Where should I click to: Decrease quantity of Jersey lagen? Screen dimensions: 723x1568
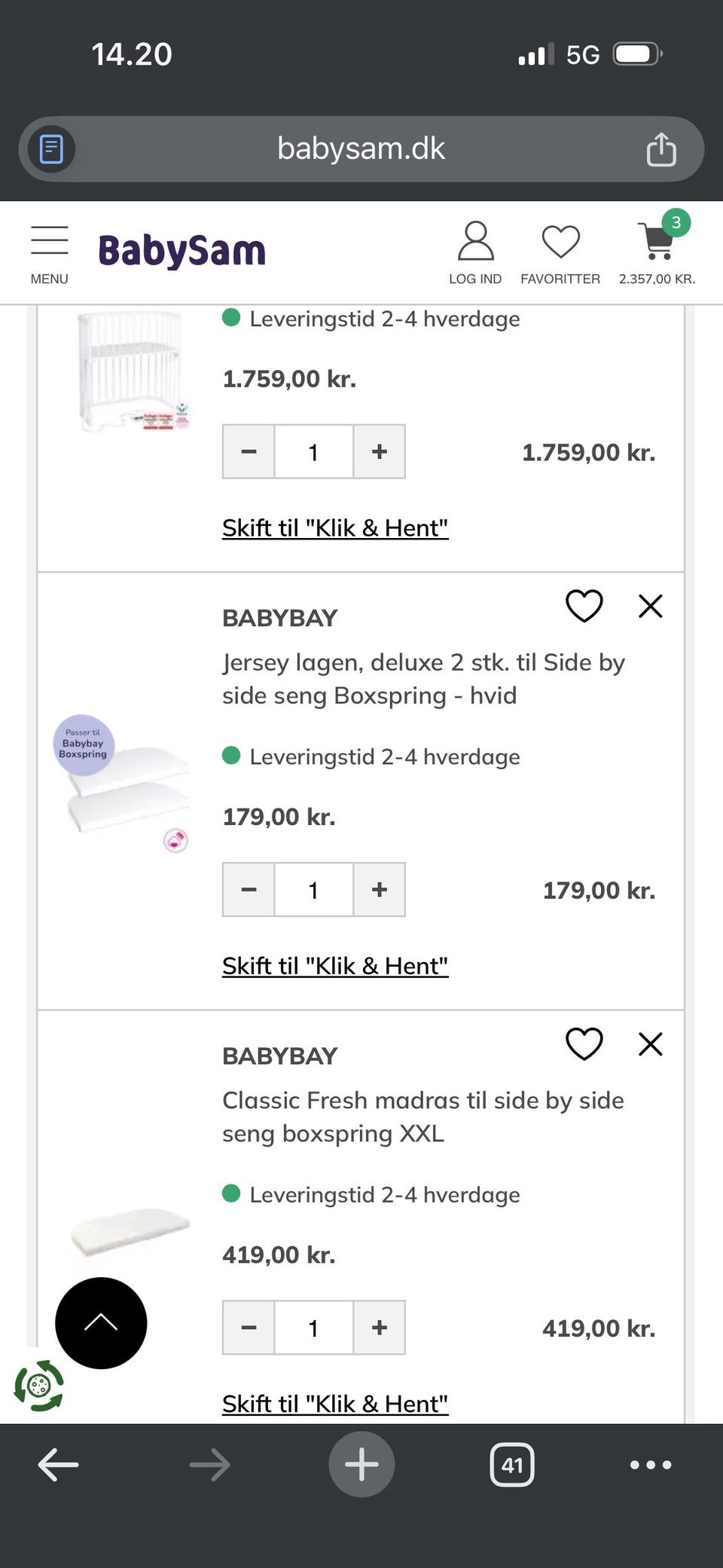249,889
